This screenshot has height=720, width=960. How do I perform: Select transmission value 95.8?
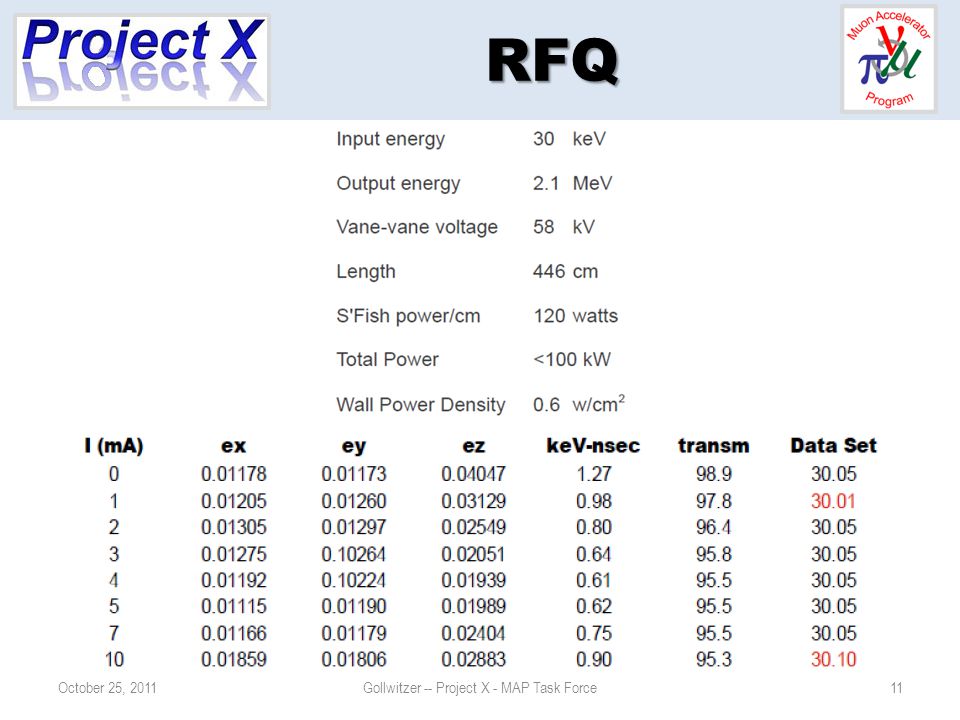pyautogui.click(x=714, y=555)
